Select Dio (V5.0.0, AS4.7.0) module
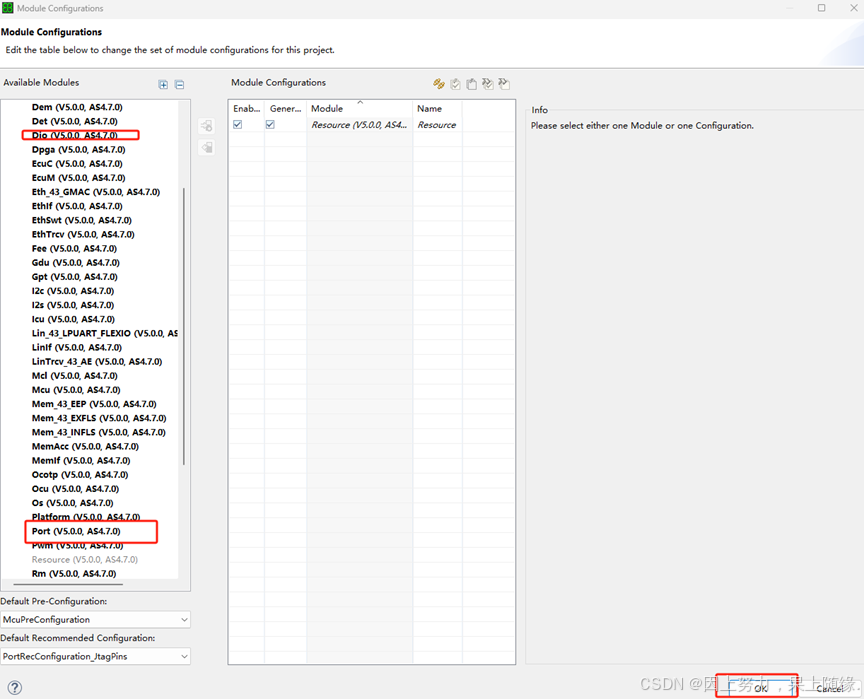The width and height of the screenshot is (864, 699). pyautogui.click(x=74, y=135)
